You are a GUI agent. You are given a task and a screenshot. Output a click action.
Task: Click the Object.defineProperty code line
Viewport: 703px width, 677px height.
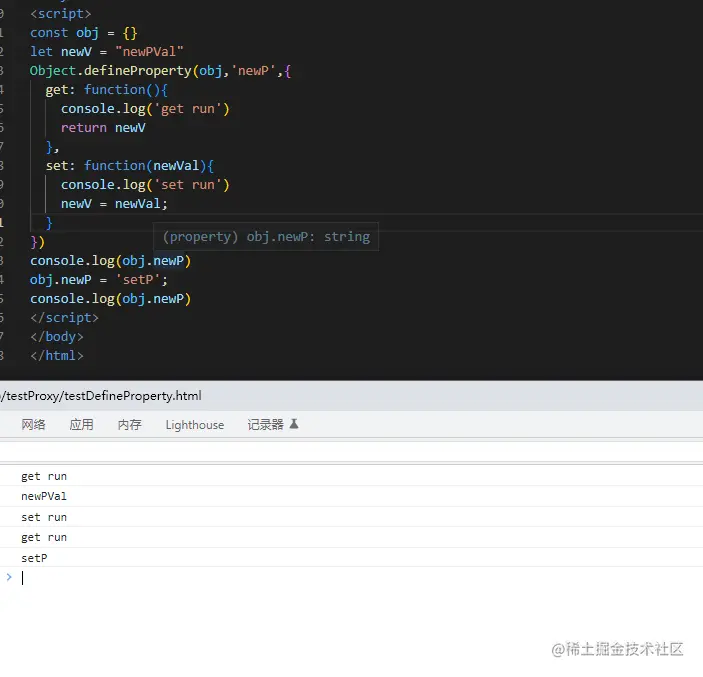(161, 71)
